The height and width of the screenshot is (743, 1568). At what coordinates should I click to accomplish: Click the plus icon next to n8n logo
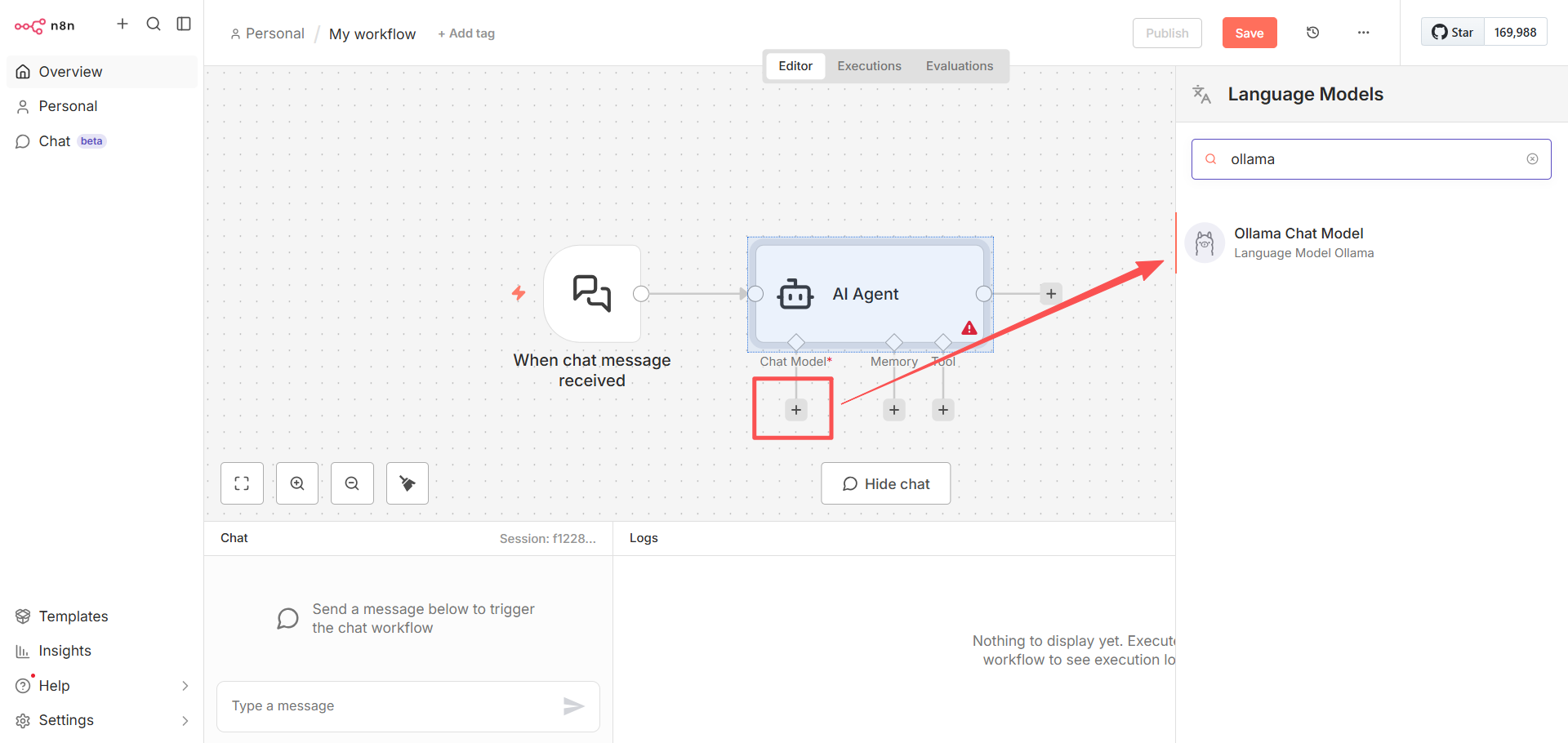pyautogui.click(x=122, y=24)
